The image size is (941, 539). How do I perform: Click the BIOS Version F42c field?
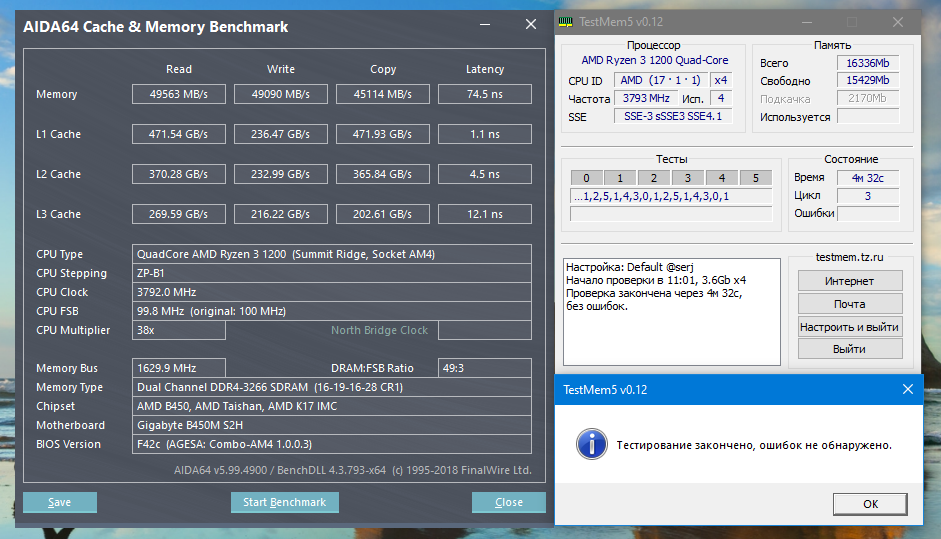coord(332,444)
